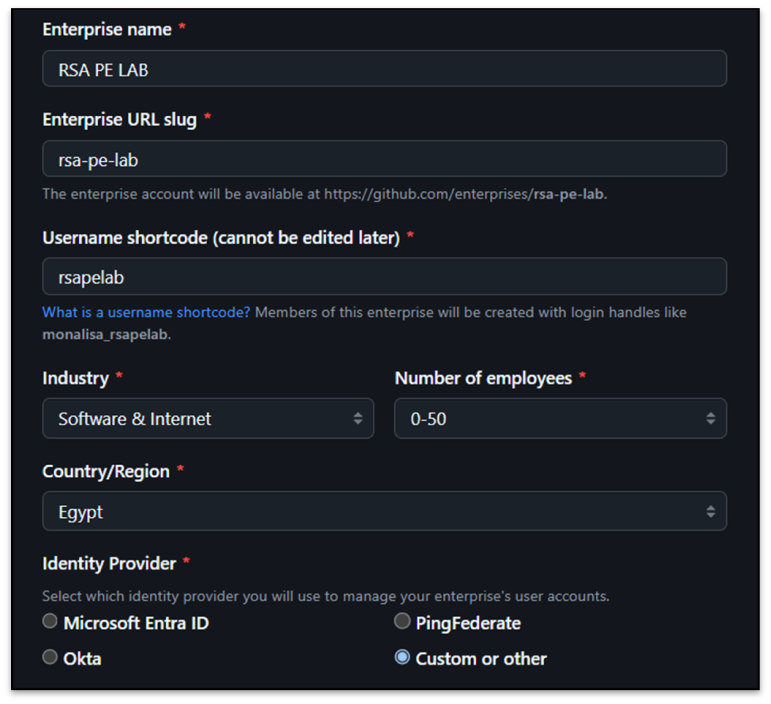This screenshot has height=704, width=771.
Task: Choose Okta as identity provider
Action: [x=50, y=657]
